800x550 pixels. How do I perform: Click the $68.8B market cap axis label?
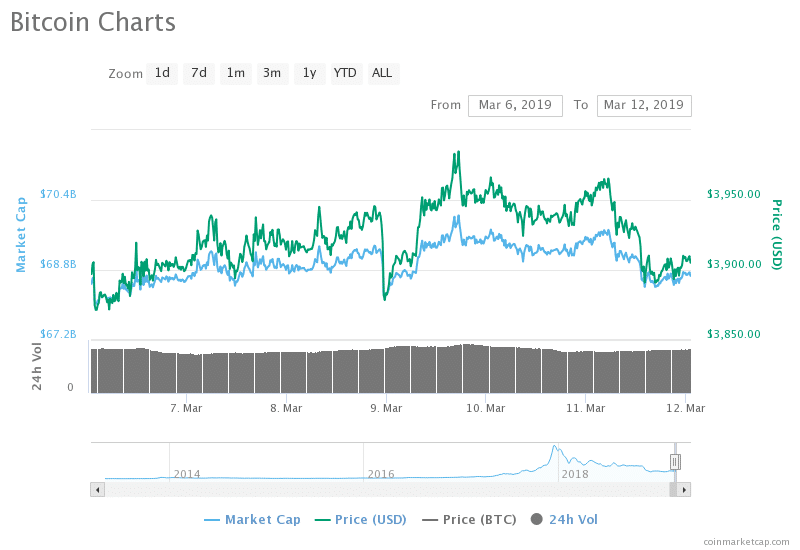pyautogui.click(x=58, y=264)
